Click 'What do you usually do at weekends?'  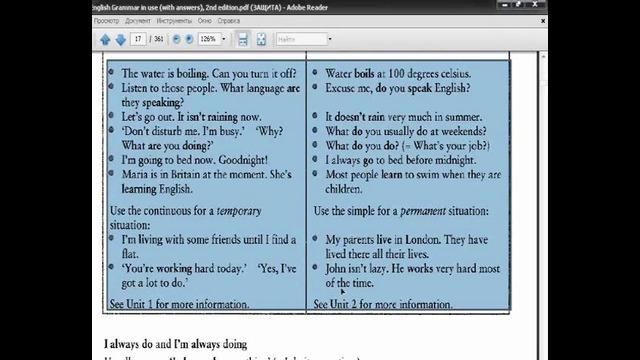point(406,131)
